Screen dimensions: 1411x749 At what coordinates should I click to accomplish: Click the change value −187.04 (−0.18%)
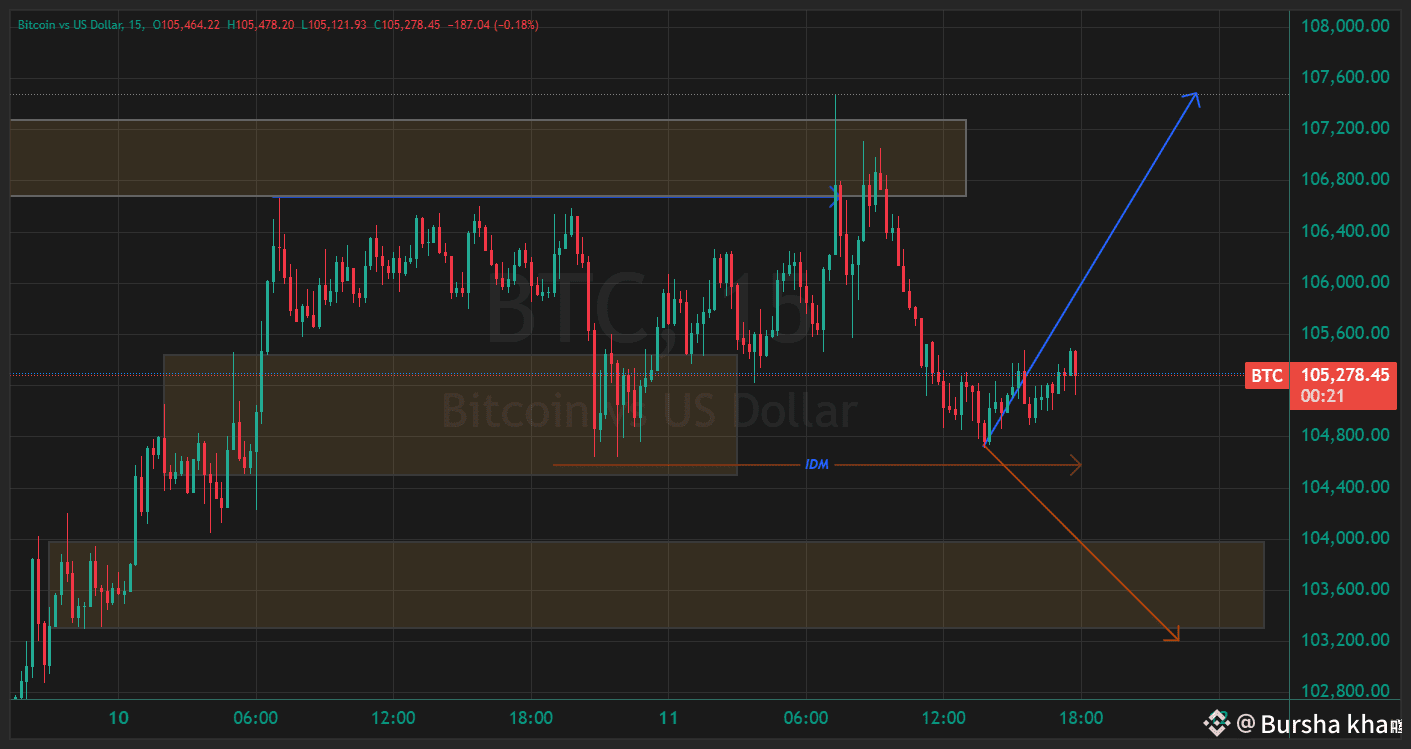point(493,25)
